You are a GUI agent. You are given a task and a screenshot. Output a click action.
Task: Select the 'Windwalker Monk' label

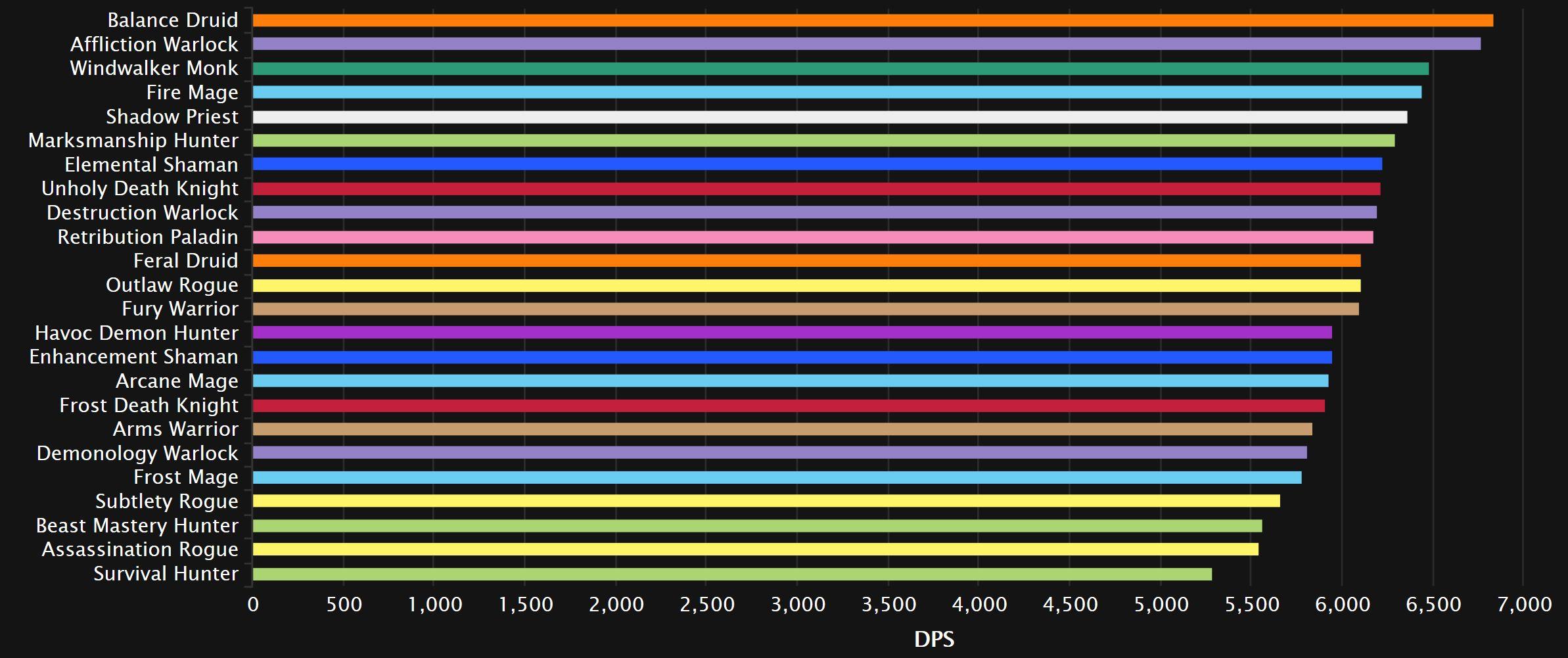(x=154, y=68)
